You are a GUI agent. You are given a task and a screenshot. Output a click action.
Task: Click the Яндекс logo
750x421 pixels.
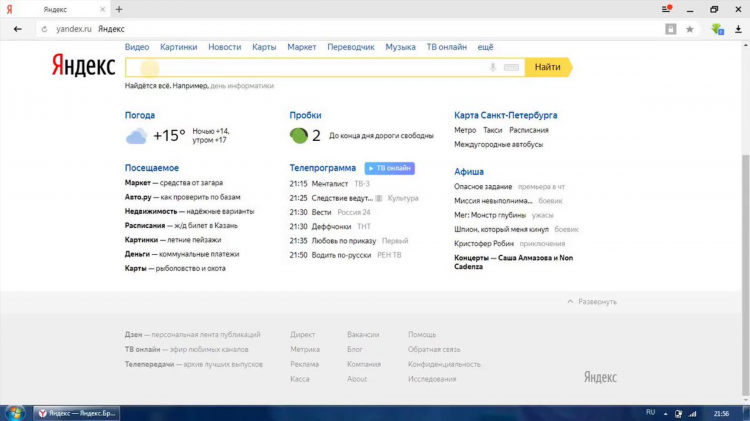(x=84, y=66)
